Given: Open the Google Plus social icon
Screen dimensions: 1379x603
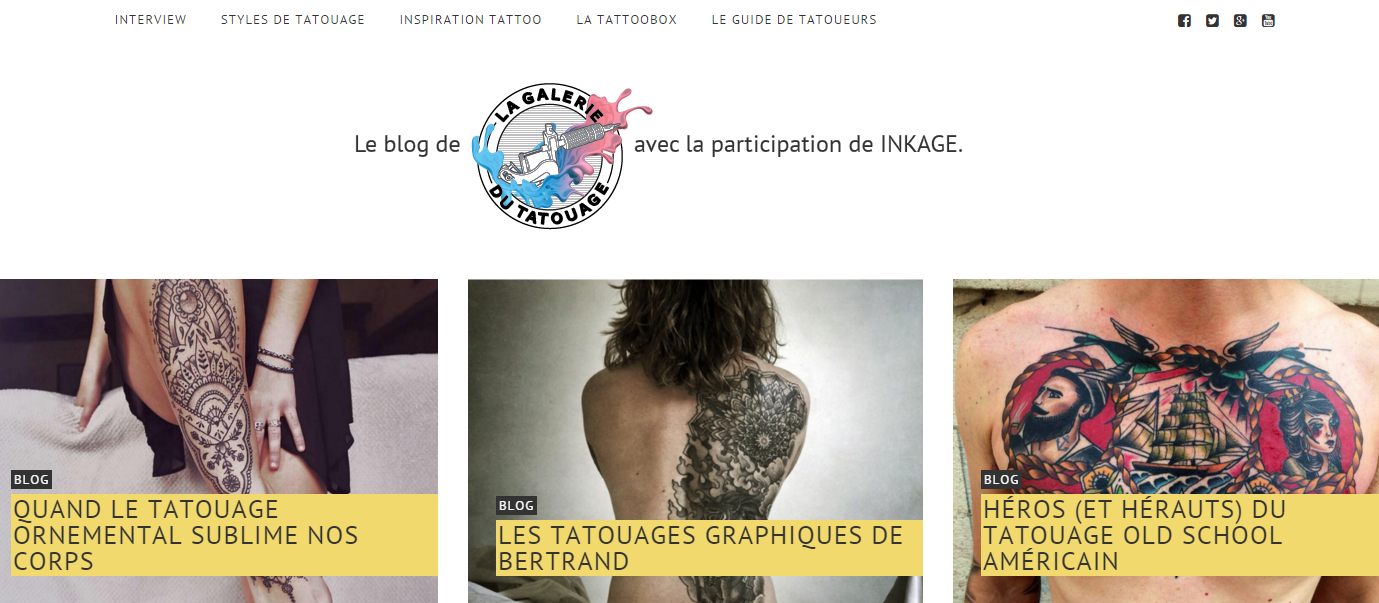Looking at the screenshot, I should [x=1240, y=20].
